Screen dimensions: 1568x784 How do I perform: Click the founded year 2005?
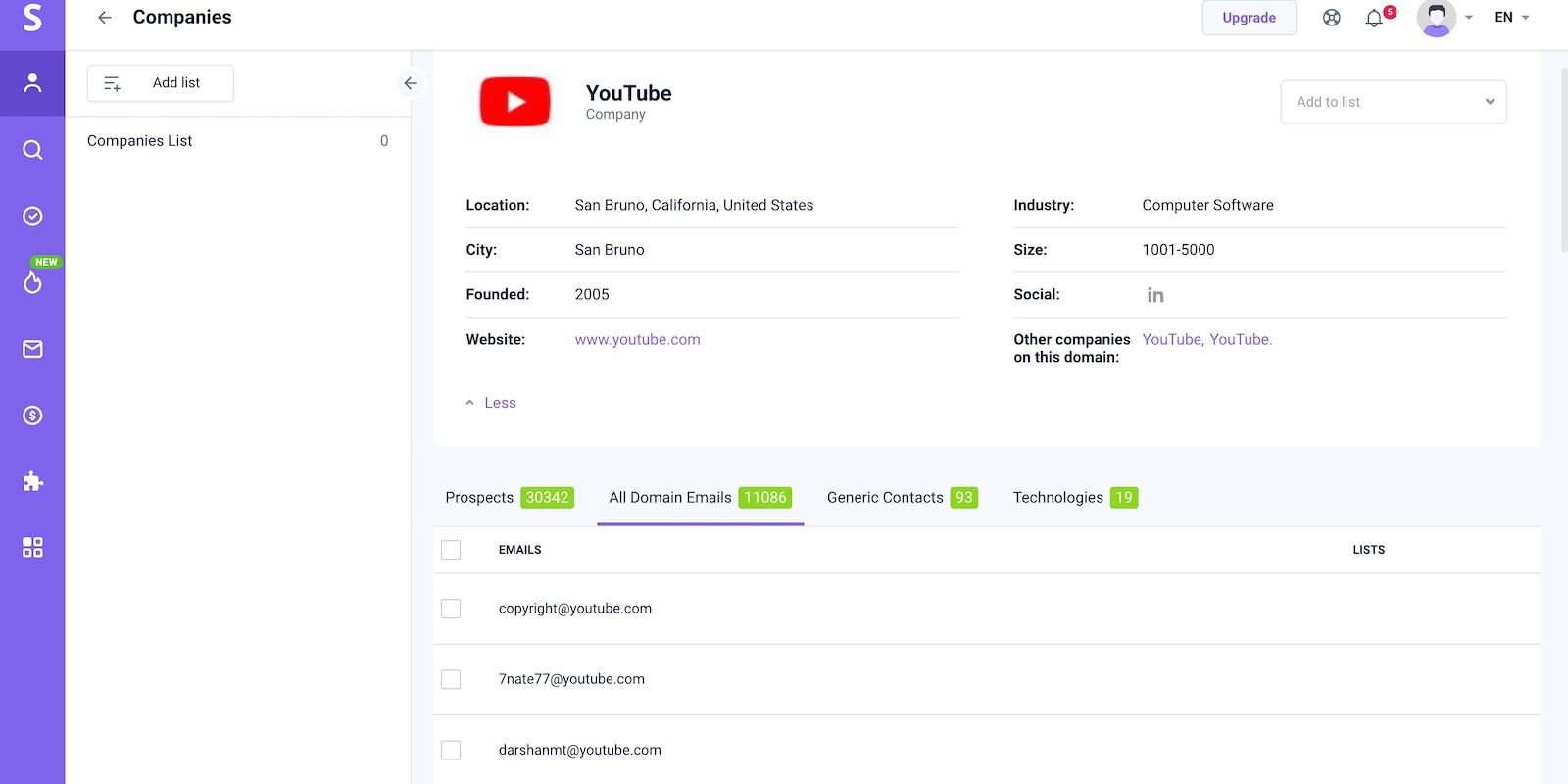pos(592,294)
